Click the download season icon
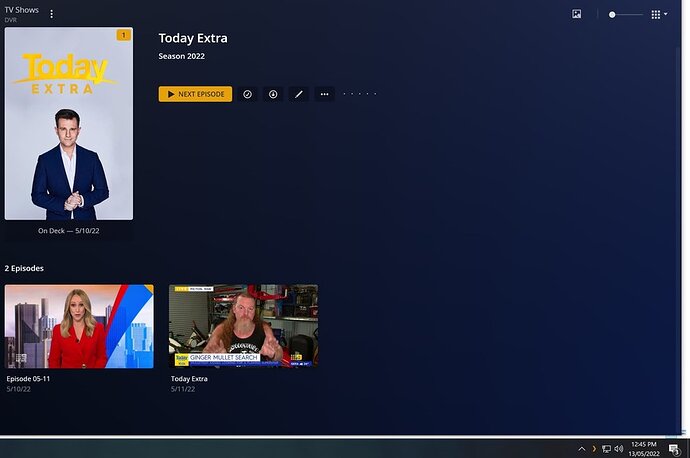The image size is (690, 458). 273,94
